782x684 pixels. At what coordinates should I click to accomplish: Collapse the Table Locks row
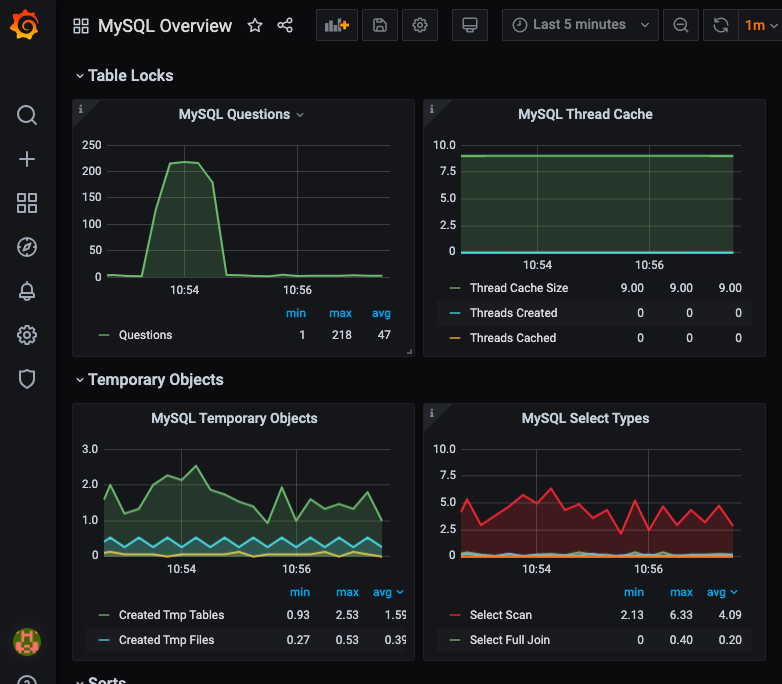(x=130, y=75)
